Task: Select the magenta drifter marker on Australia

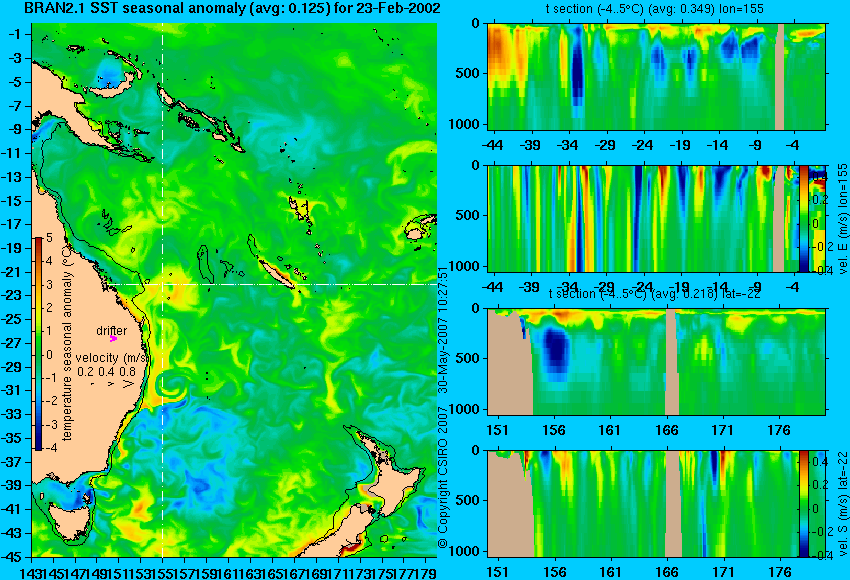Action: pyautogui.click(x=113, y=338)
